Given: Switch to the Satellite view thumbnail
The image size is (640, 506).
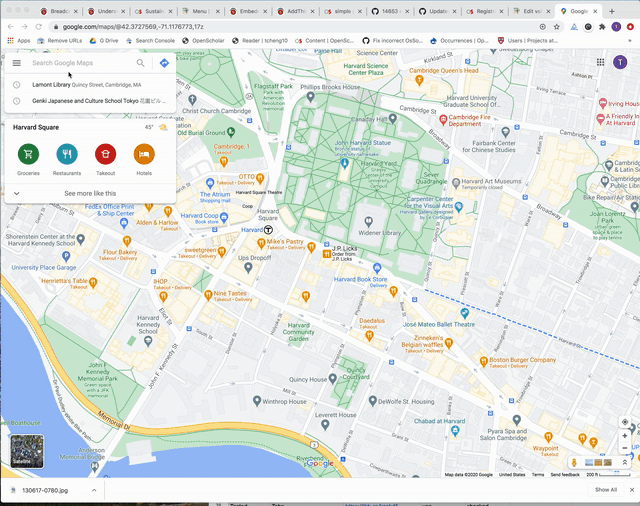Looking at the screenshot, I should pos(27,451).
